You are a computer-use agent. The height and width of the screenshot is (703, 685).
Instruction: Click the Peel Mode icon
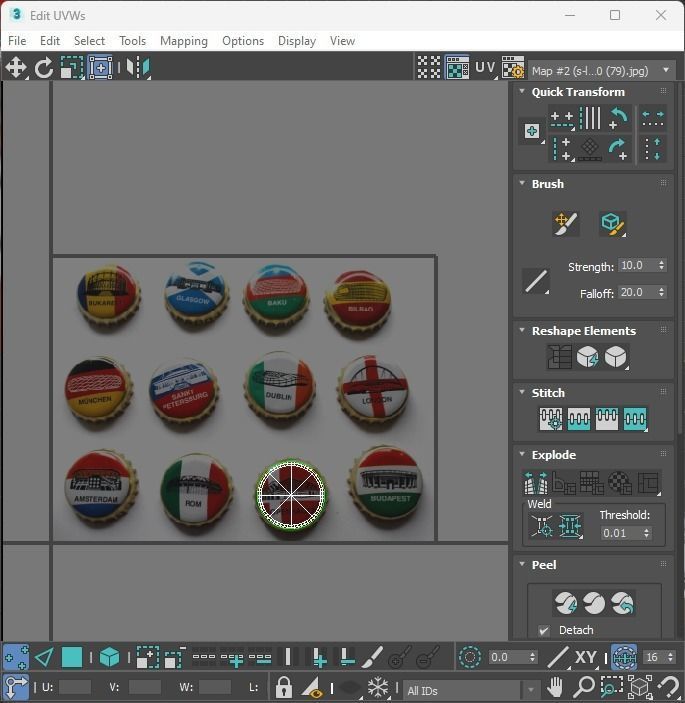[594, 603]
